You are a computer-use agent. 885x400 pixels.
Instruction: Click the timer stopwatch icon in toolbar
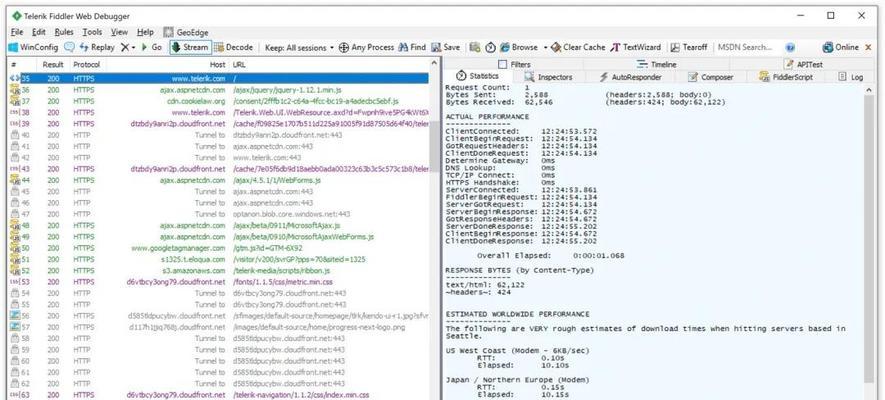point(490,47)
